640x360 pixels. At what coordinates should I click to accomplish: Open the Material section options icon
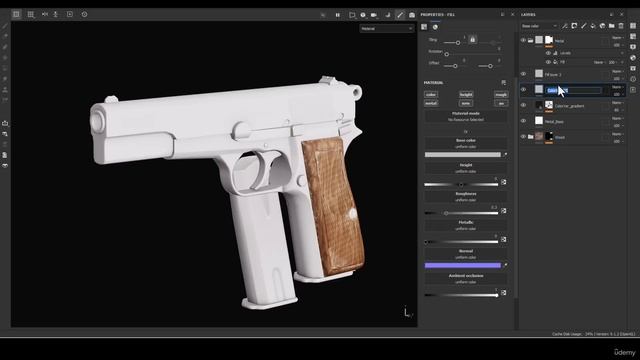click(503, 82)
